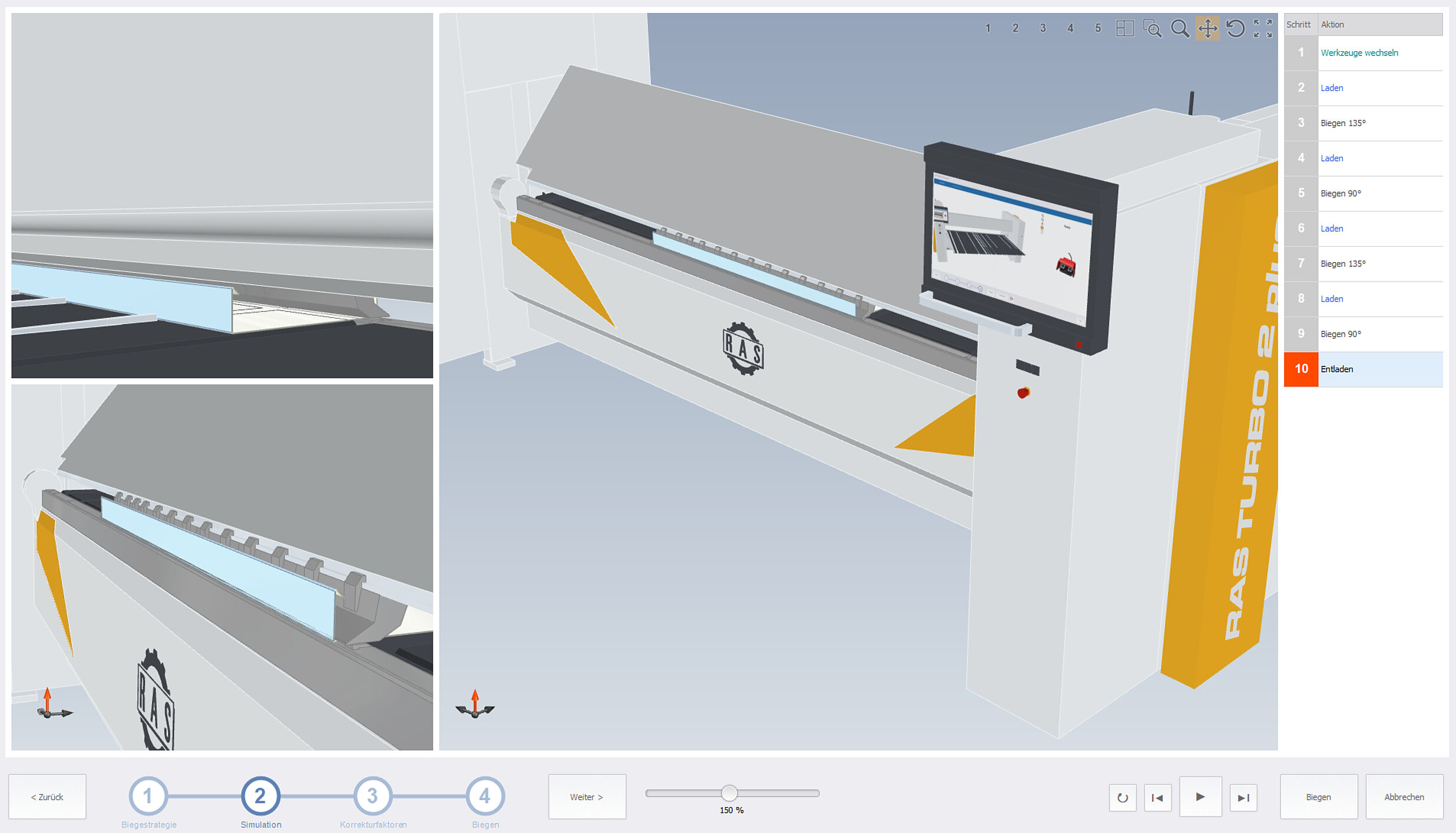The image size is (1456, 833).
Task: Skip to the next simulation step
Action: (x=1243, y=798)
